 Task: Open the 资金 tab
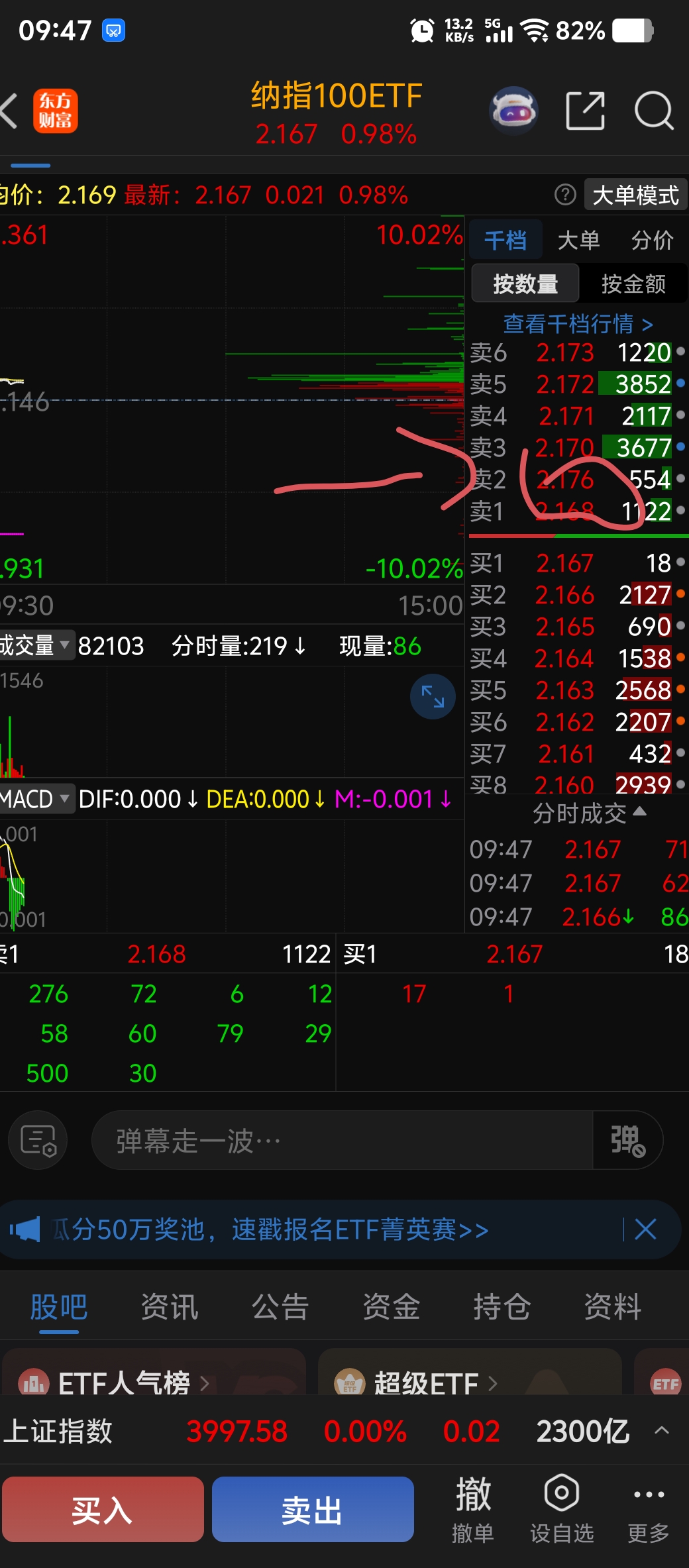(x=391, y=1307)
